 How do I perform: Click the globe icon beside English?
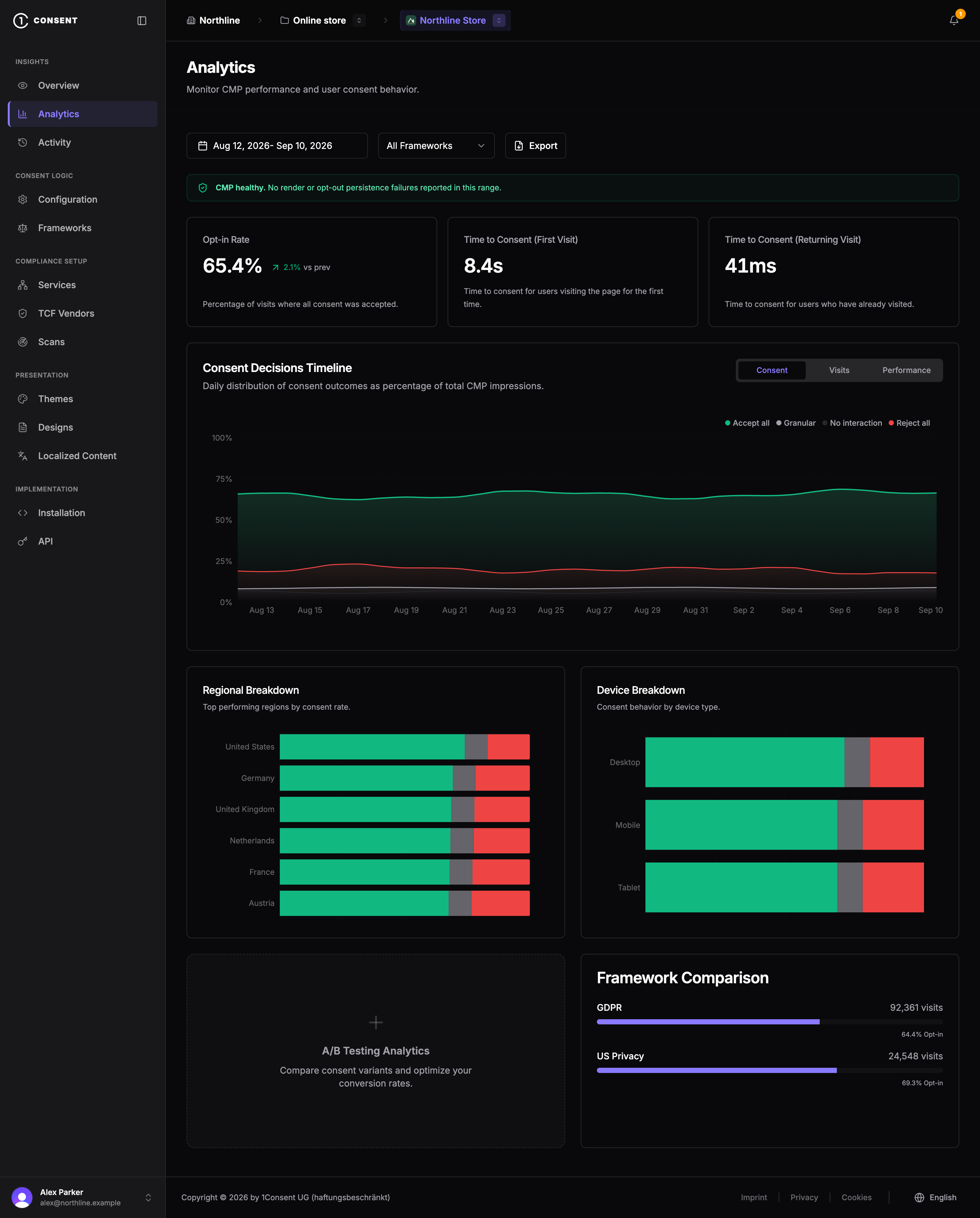tap(919, 1197)
